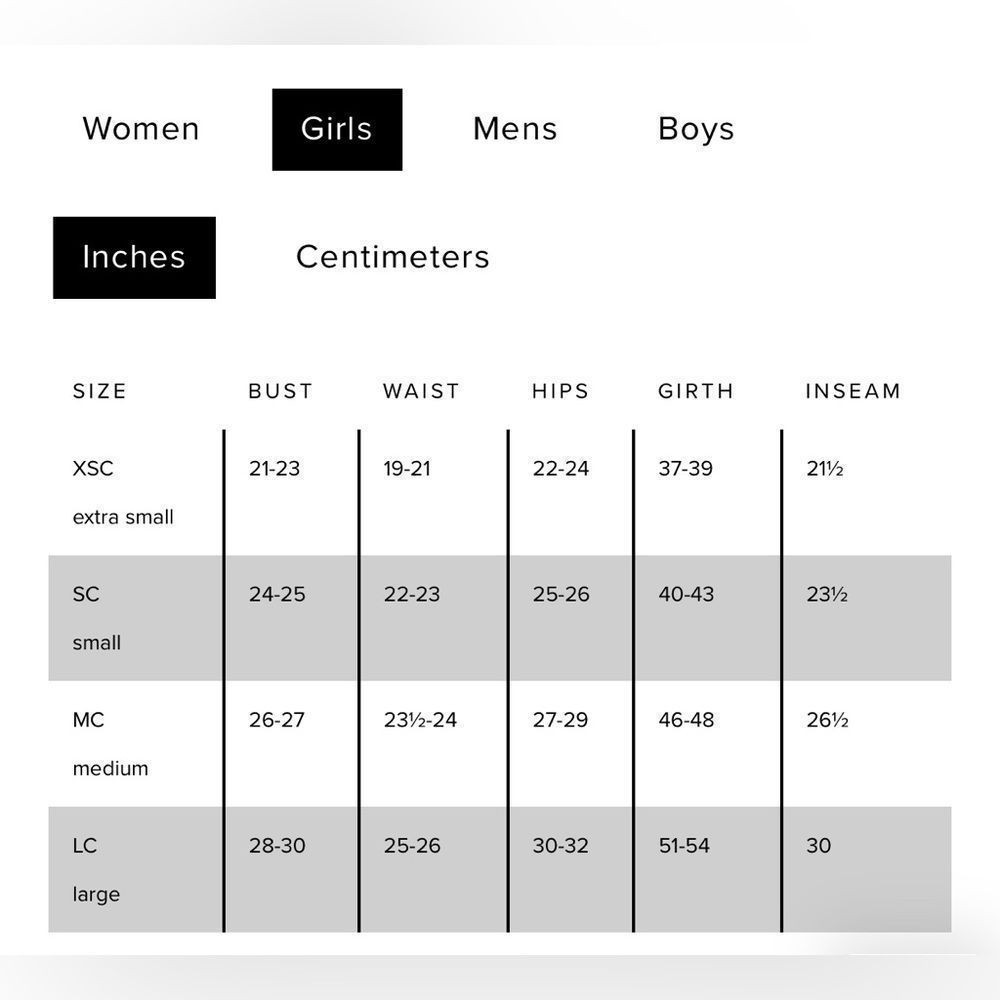Screen dimensions: 1000x1000
Task: Click the HIPS column header
Action: point(560,391)
